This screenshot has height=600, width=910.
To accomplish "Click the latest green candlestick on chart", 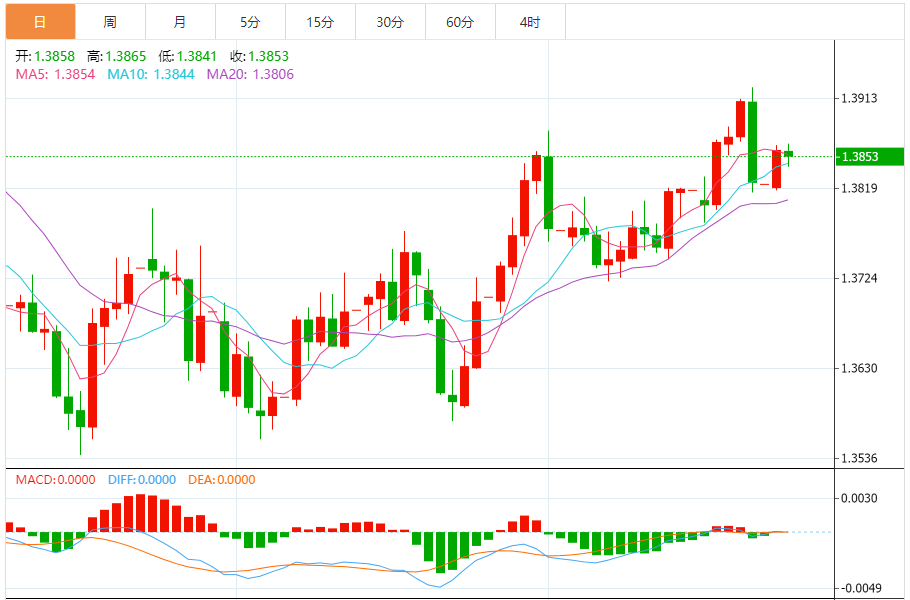I will tap(788, 154).
